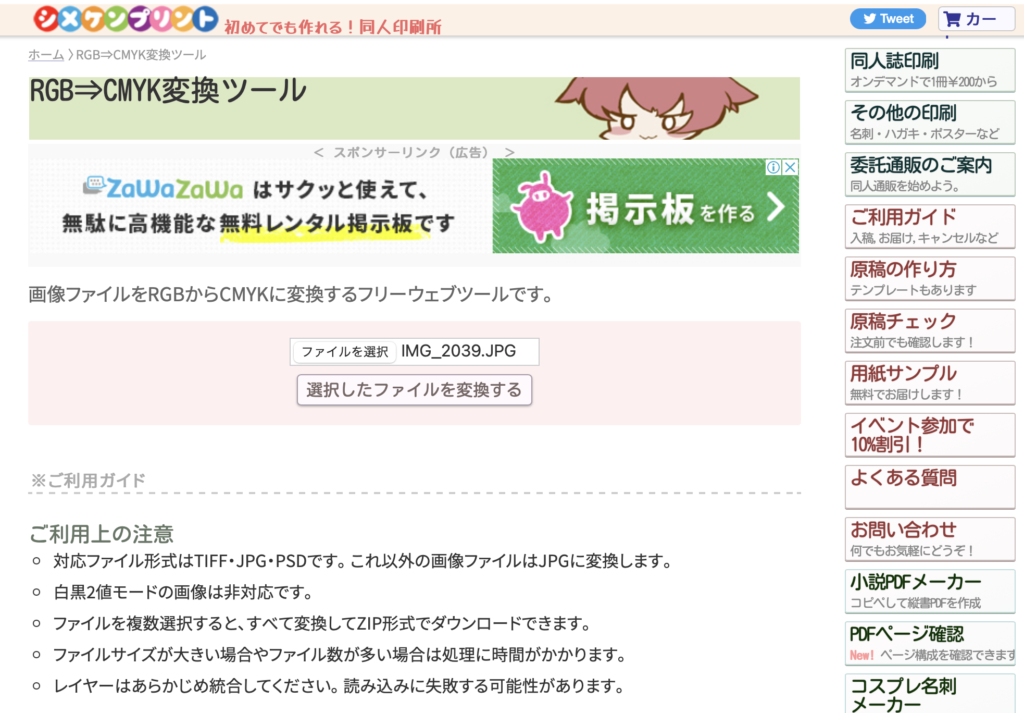Viewport: 1024px width, 713px height.
Task: Select 用紙サンプル in the sidebar
Action: 929,383
